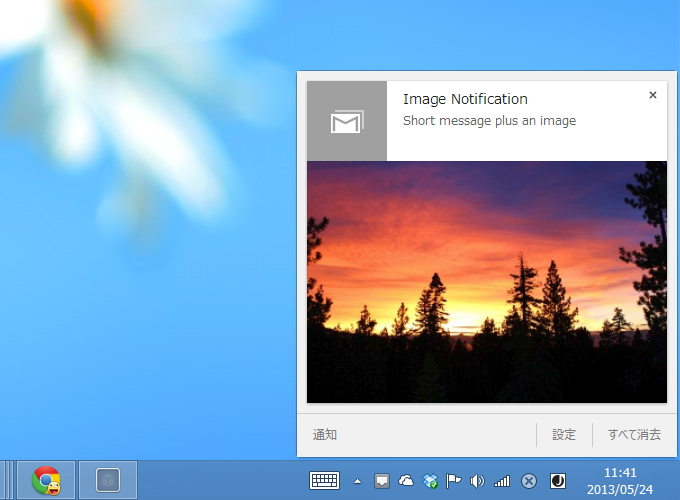Viewport: 680px width, 500px height.
Task: Click the black-and-white J input tray icon
Action: tap(558, 481)
